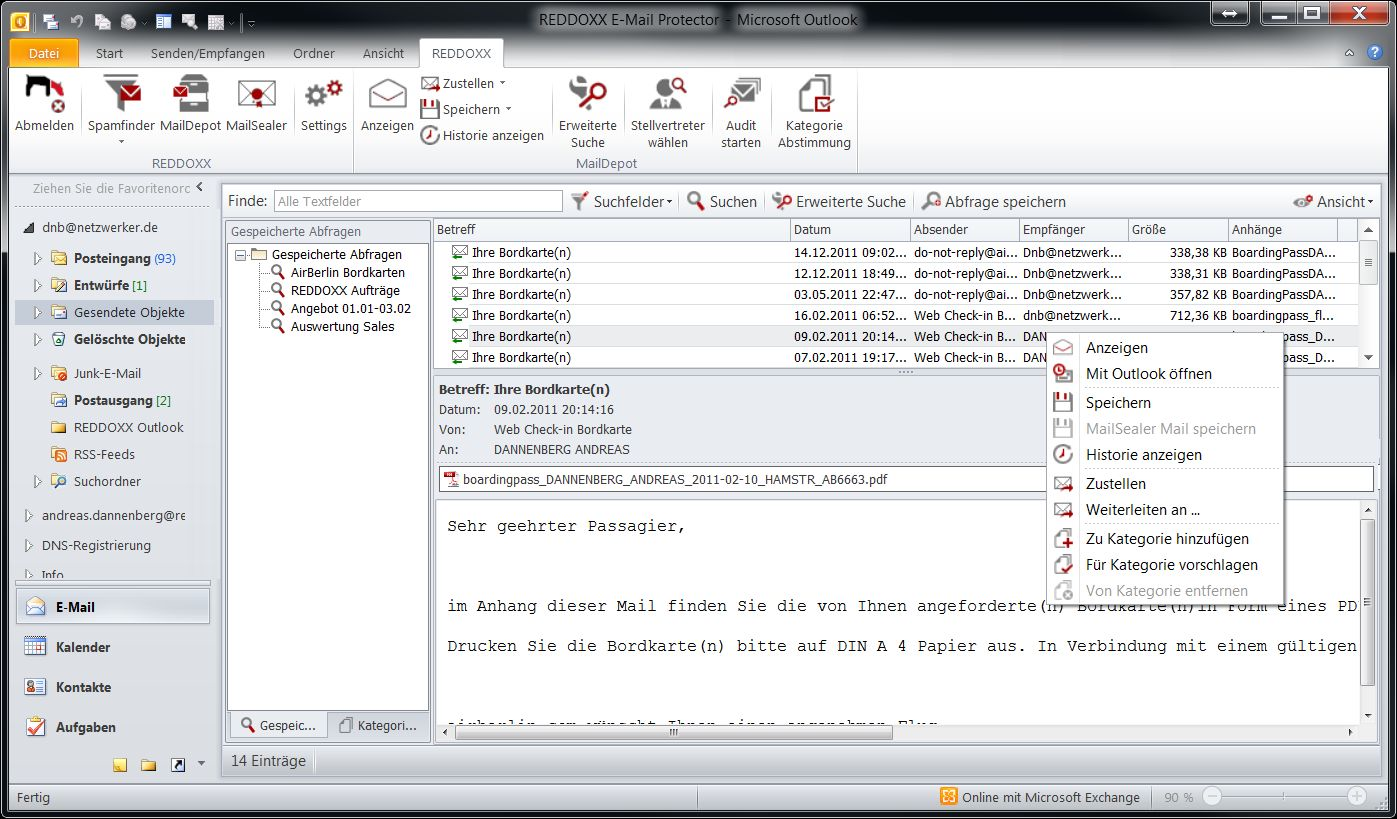
Task: Collapse the dnb@netzwerker.de account
Action: coord(29,228)
